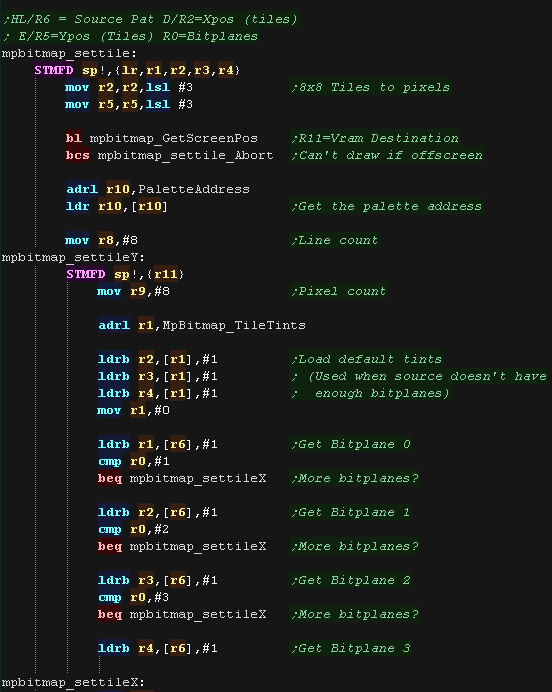Screen dimensions: 552x692
Task: Click the 'mov r1,#0' instruction
Action: coord(133,410)
